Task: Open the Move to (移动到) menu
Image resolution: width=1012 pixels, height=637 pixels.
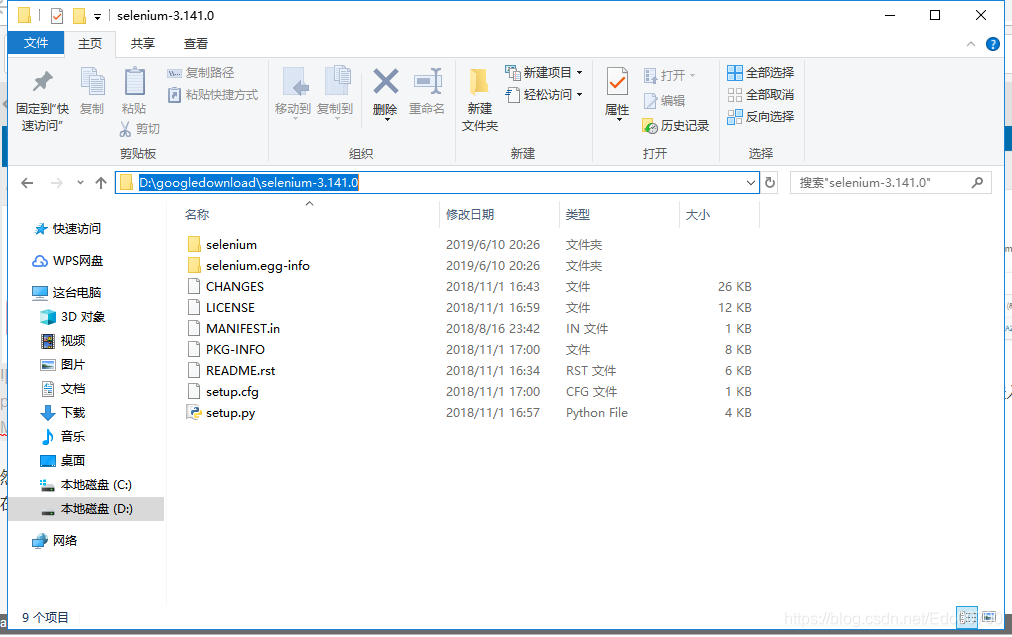Action: (x=293, y=93)
